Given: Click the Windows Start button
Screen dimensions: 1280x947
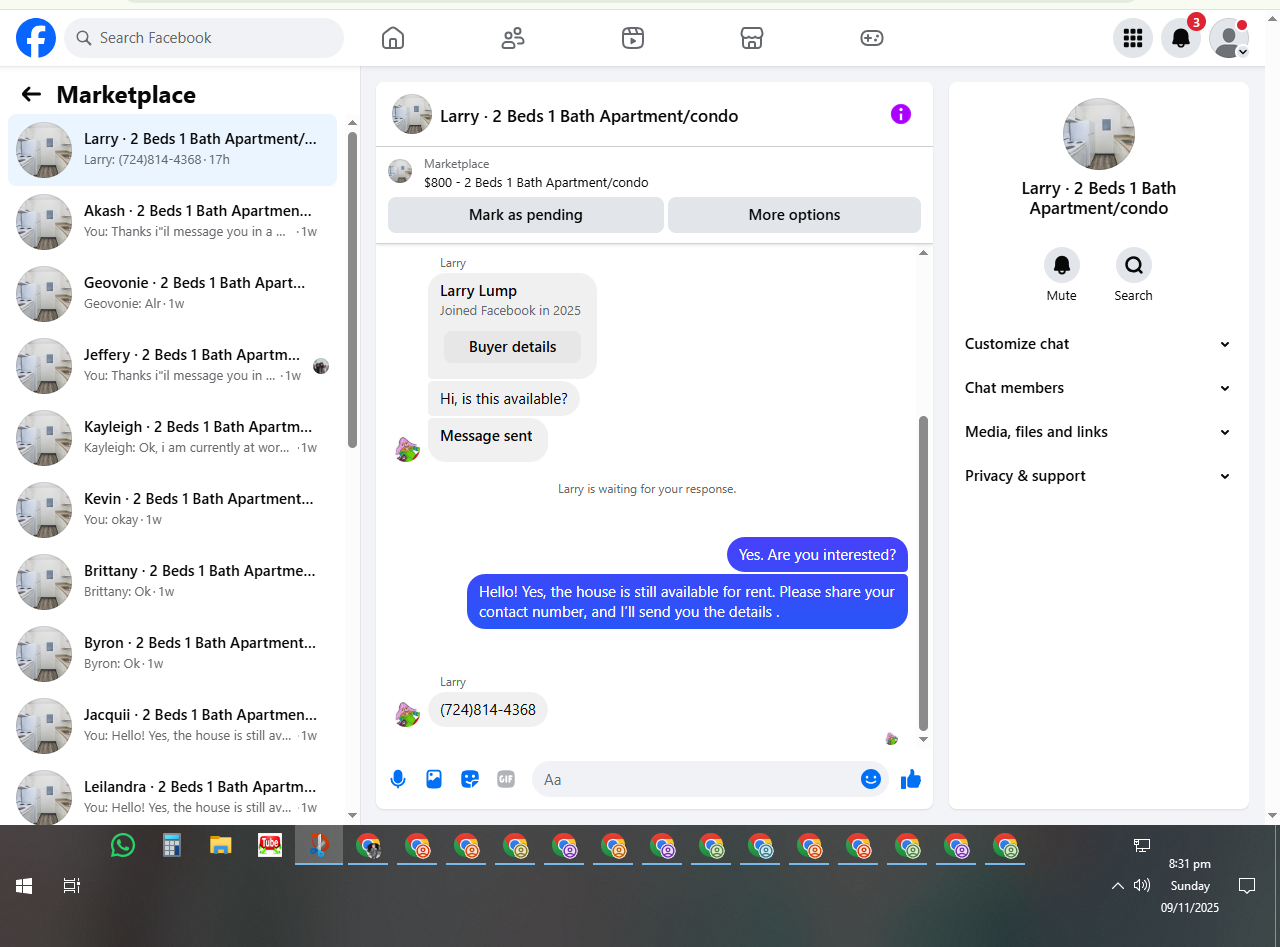Looking at the screenshot, I should (24, 886).
